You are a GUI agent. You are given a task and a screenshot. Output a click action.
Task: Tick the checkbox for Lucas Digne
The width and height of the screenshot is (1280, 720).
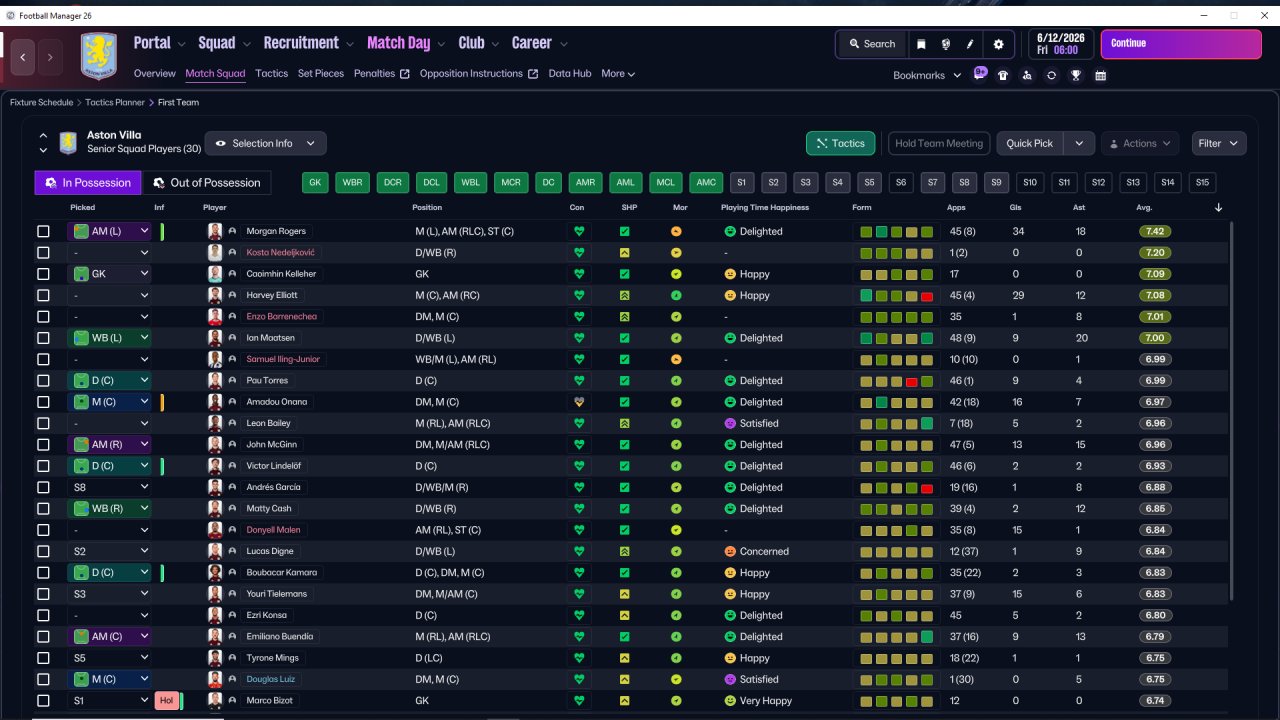pyautogui.click(x=43, y=551)
